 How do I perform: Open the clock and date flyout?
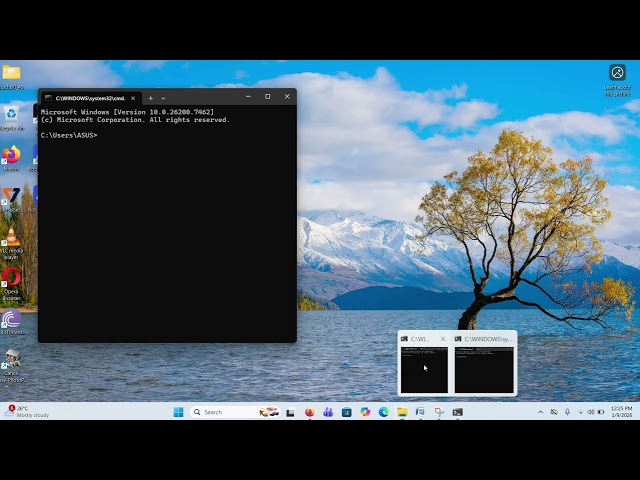pyautogui.click(x=621, y=412)
